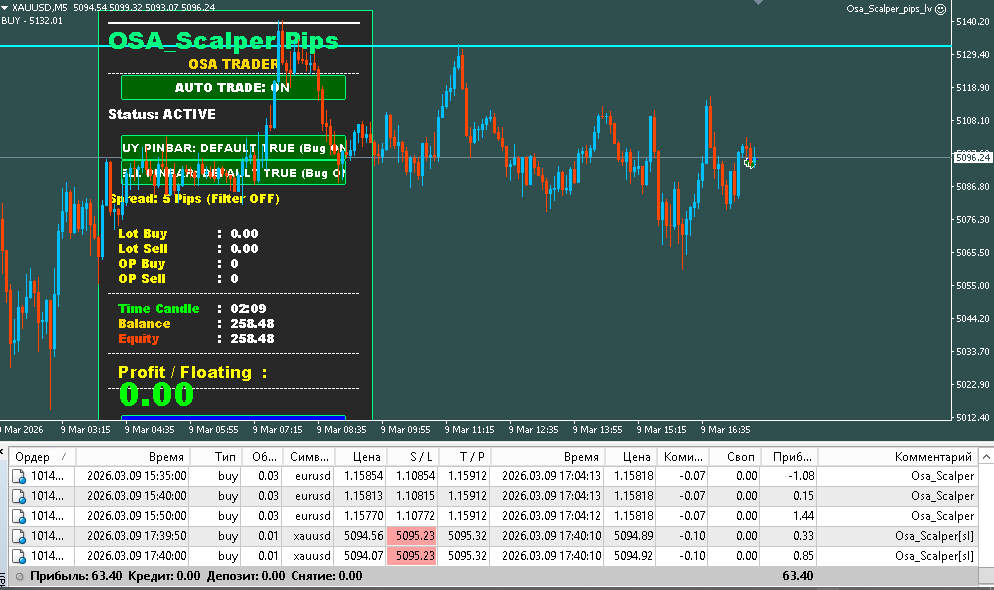The height and width of the screenshot is (590, 994).
Task: Click the Profit / Floating label
Action: 193,373
